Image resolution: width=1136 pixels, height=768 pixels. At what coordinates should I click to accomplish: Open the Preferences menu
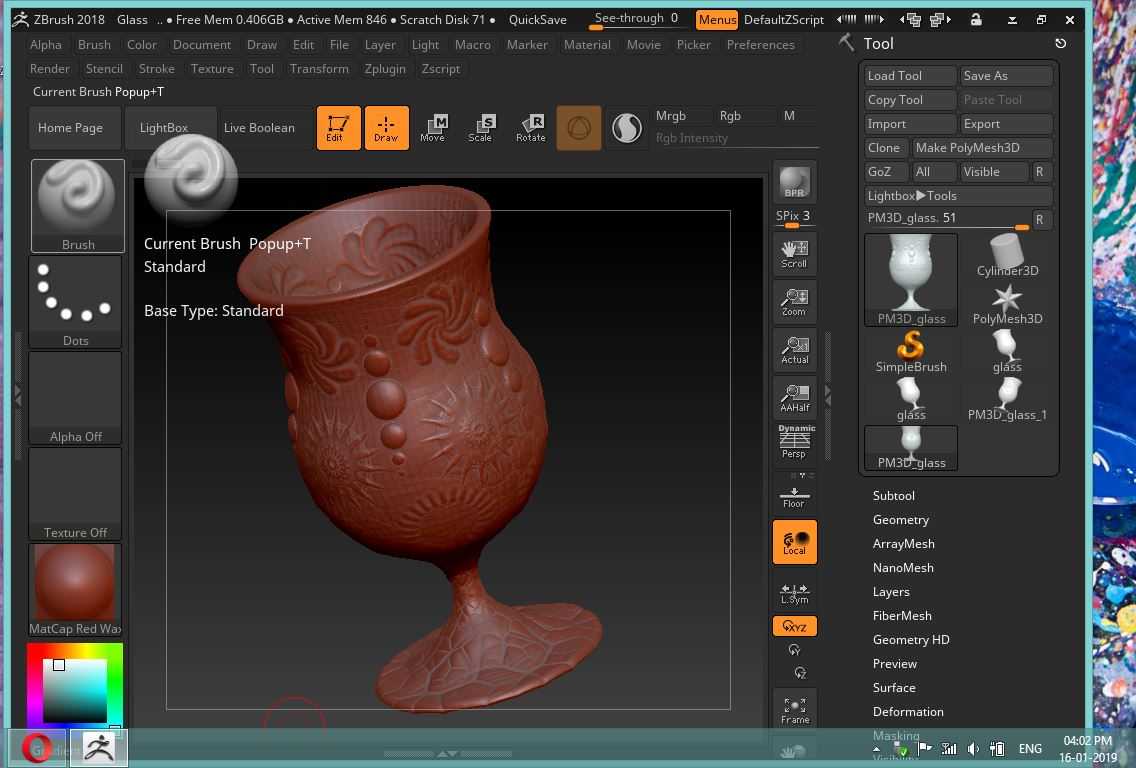(x=761, y=45)
